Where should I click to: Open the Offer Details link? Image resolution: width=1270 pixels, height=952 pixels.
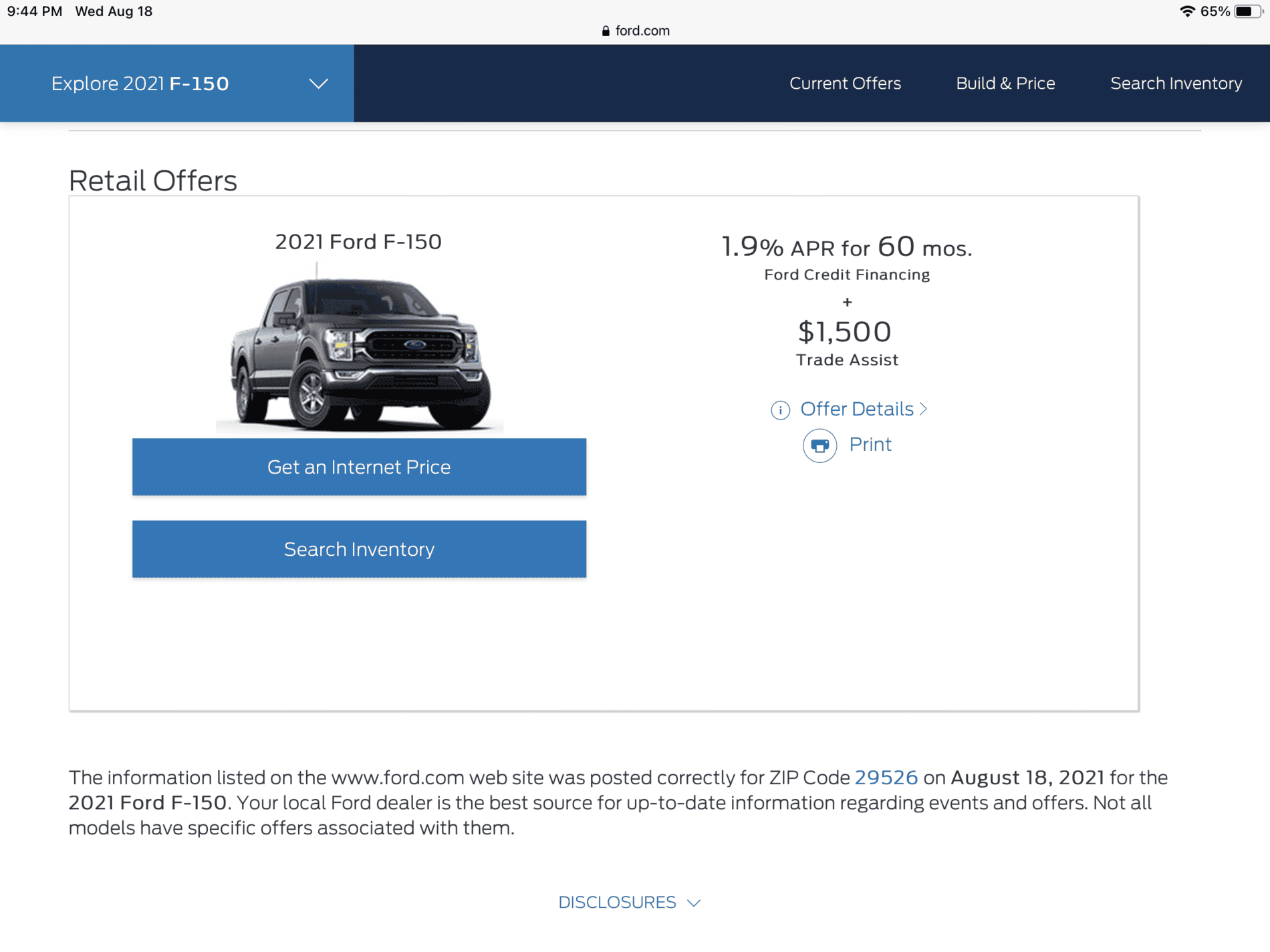tap(857, 409)
